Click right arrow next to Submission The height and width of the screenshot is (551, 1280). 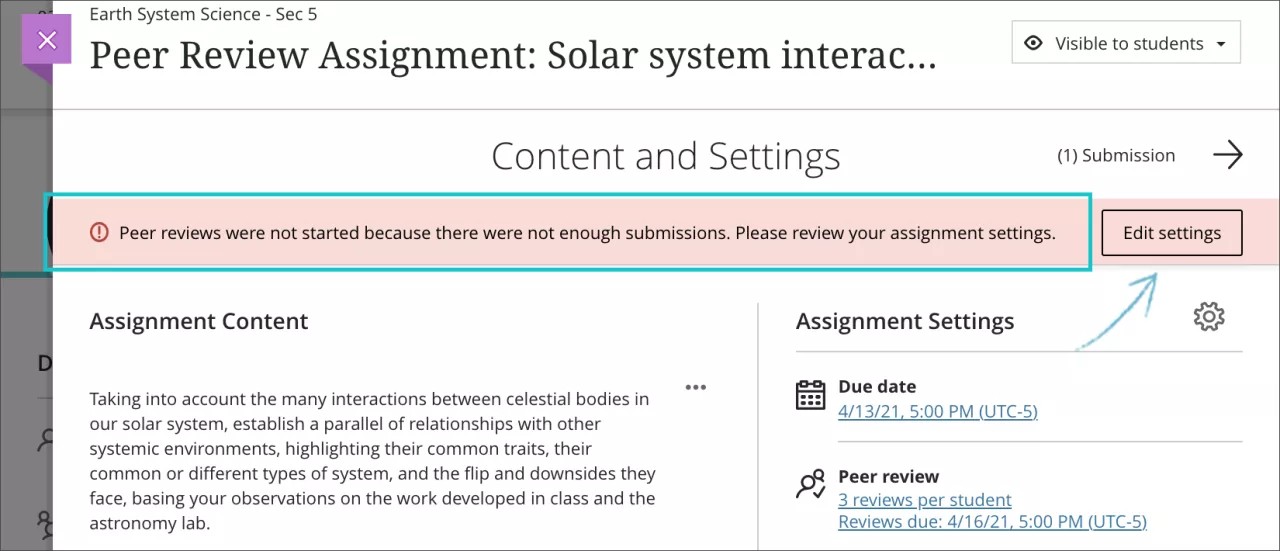pyautogui.click(x=1227, y=155)
